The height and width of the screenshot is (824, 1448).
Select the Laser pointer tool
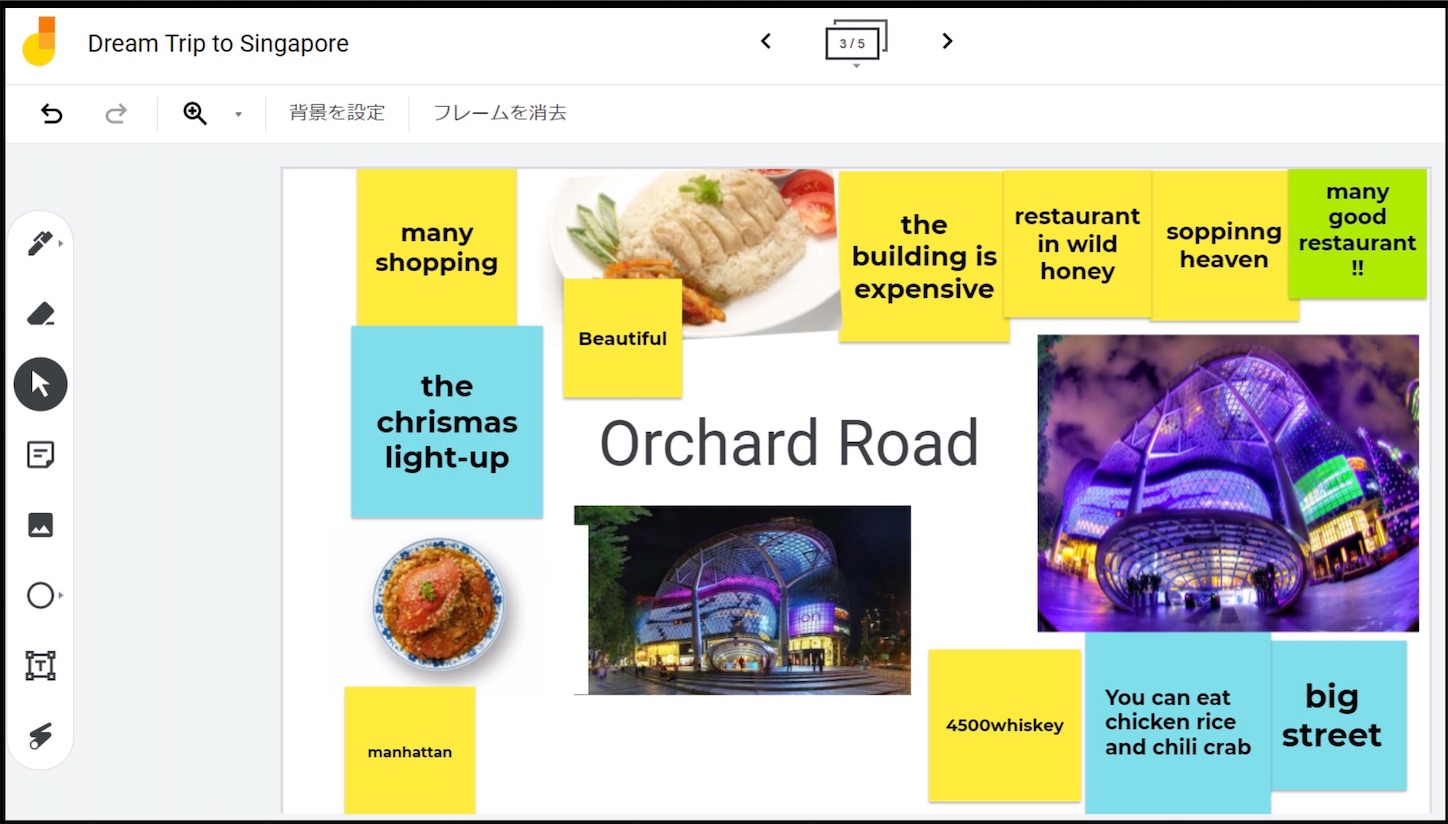[x=40, y=737]
